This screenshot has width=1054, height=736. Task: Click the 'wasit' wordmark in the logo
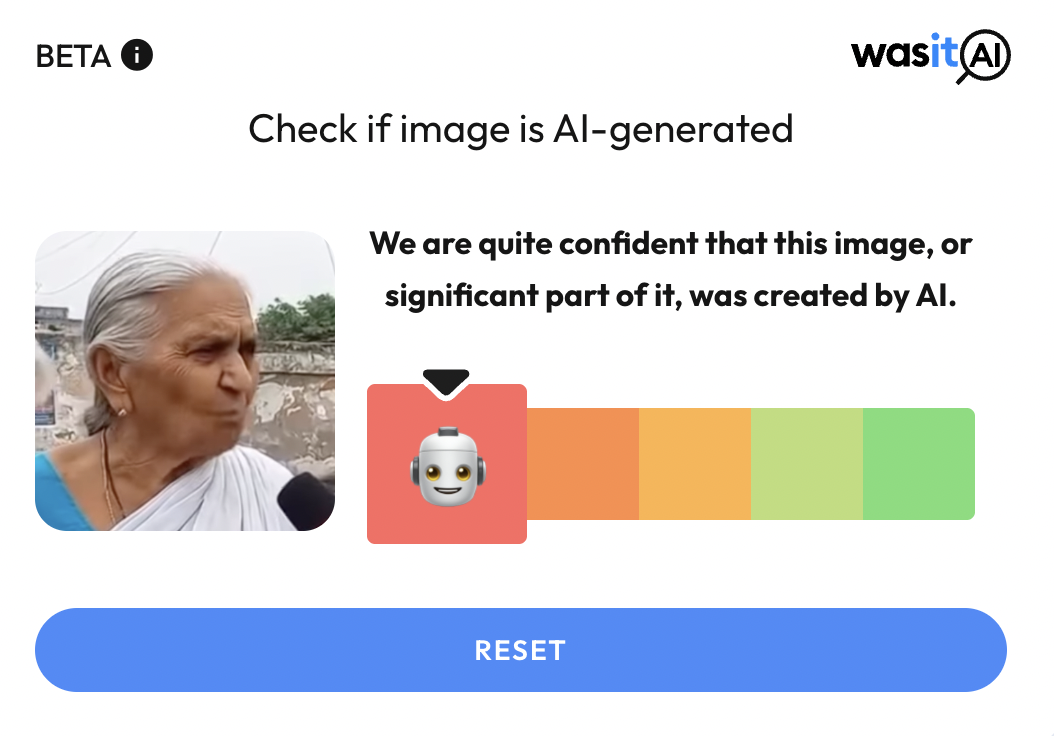click(x=904, y=52)
